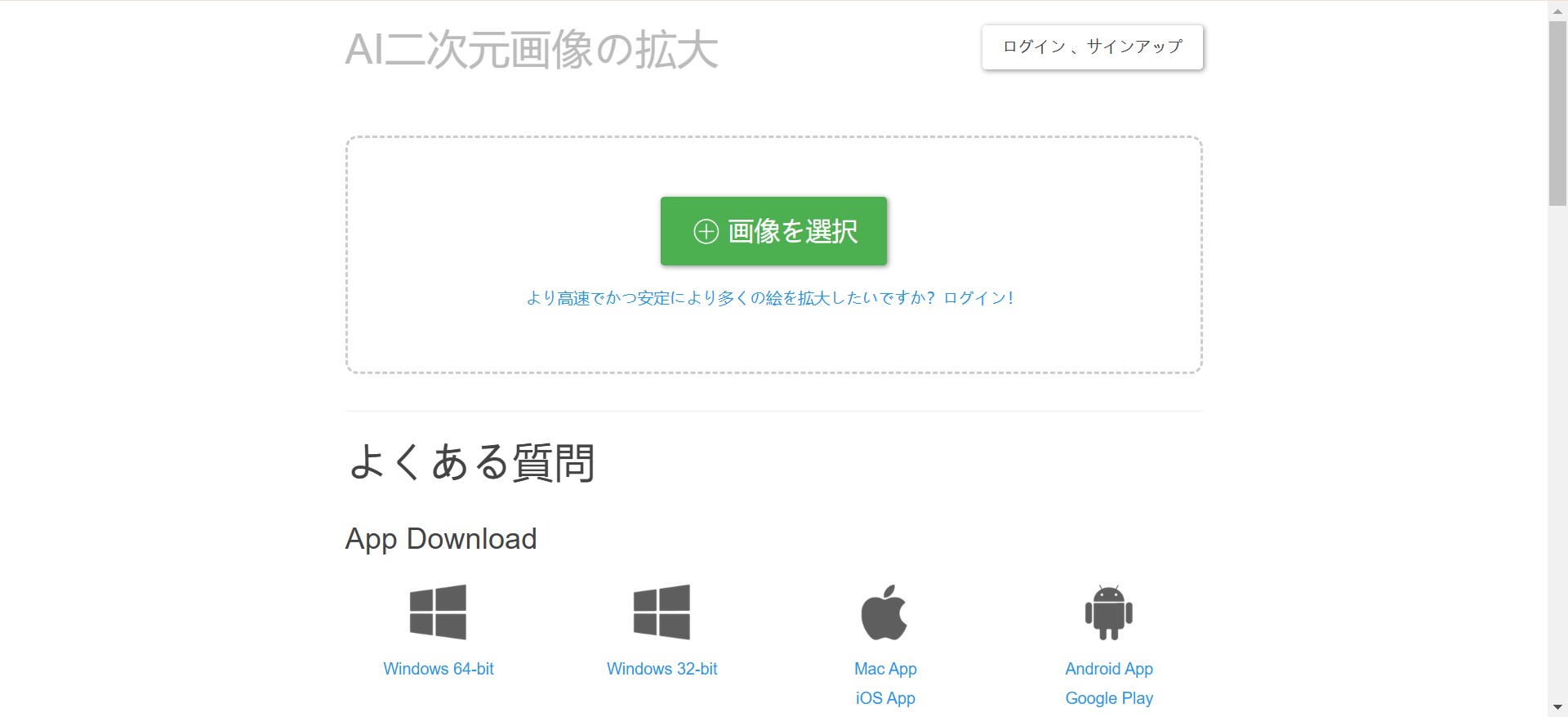Click the よくある質問 heading

471,463
